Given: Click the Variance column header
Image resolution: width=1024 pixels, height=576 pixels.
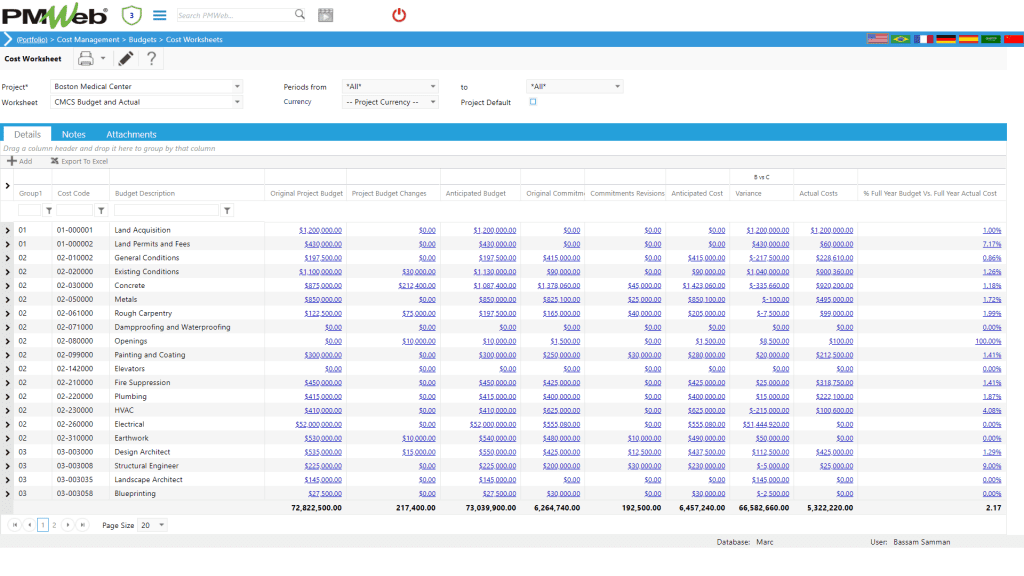Looking at the screenshot, I should [x=748, y=193].
